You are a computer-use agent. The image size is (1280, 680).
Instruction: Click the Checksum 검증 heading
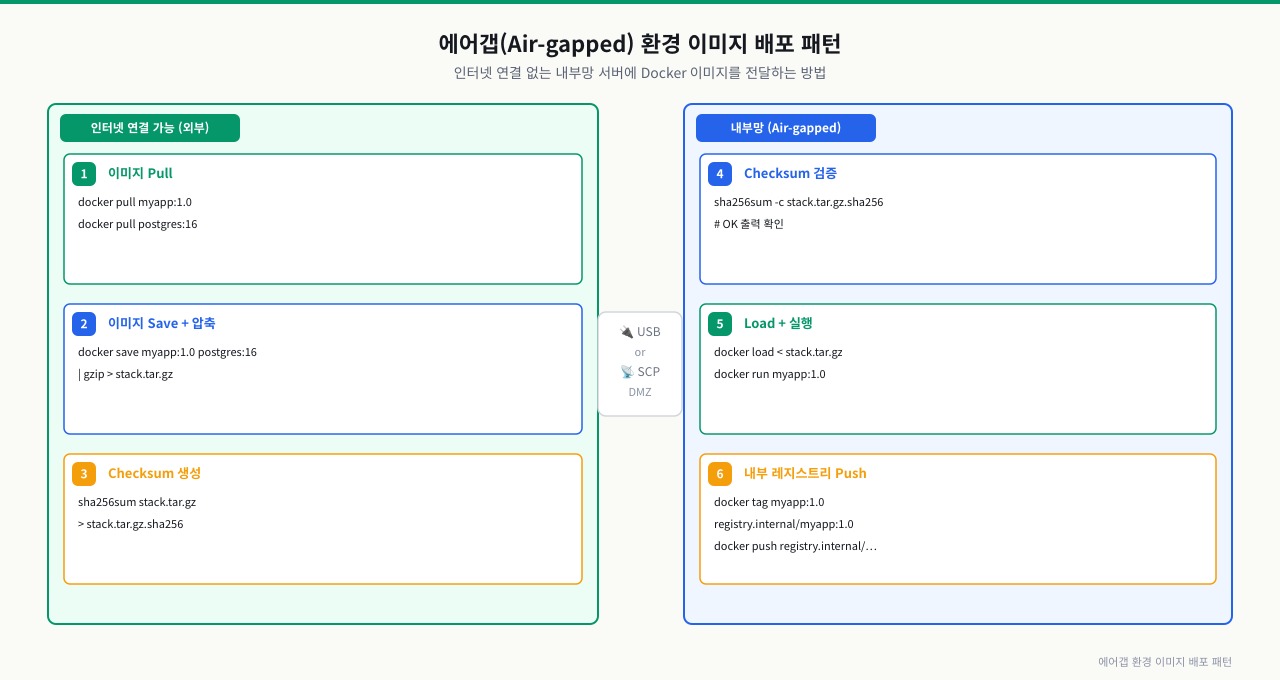tap(790, 174)
